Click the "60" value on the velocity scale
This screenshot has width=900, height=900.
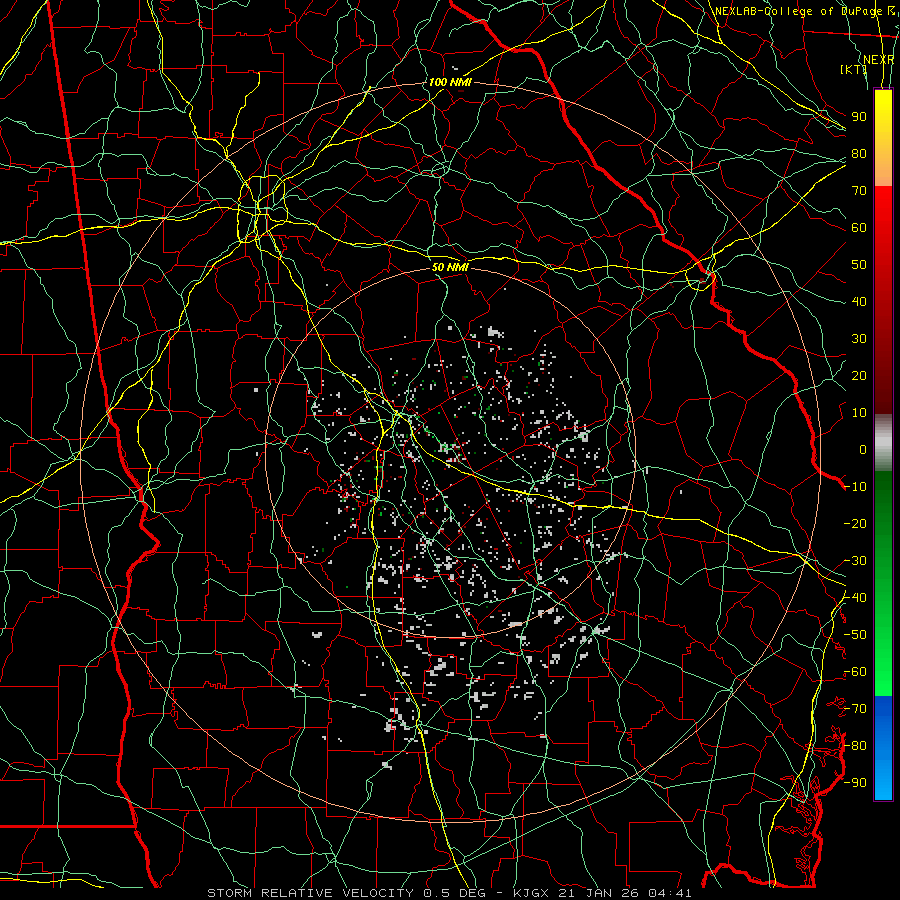coord(859,227)
